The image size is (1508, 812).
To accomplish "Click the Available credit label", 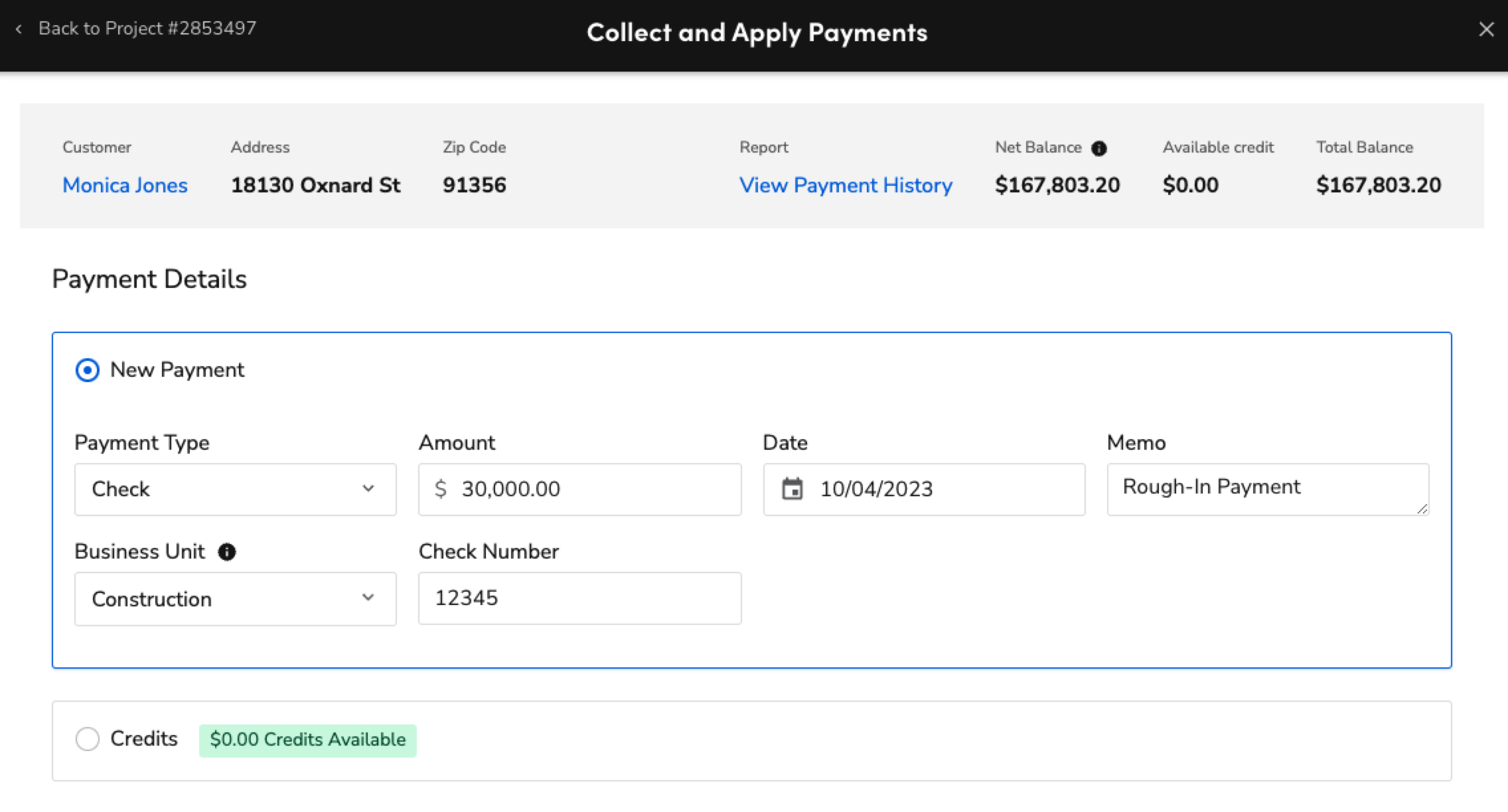I will point(1218,147).
